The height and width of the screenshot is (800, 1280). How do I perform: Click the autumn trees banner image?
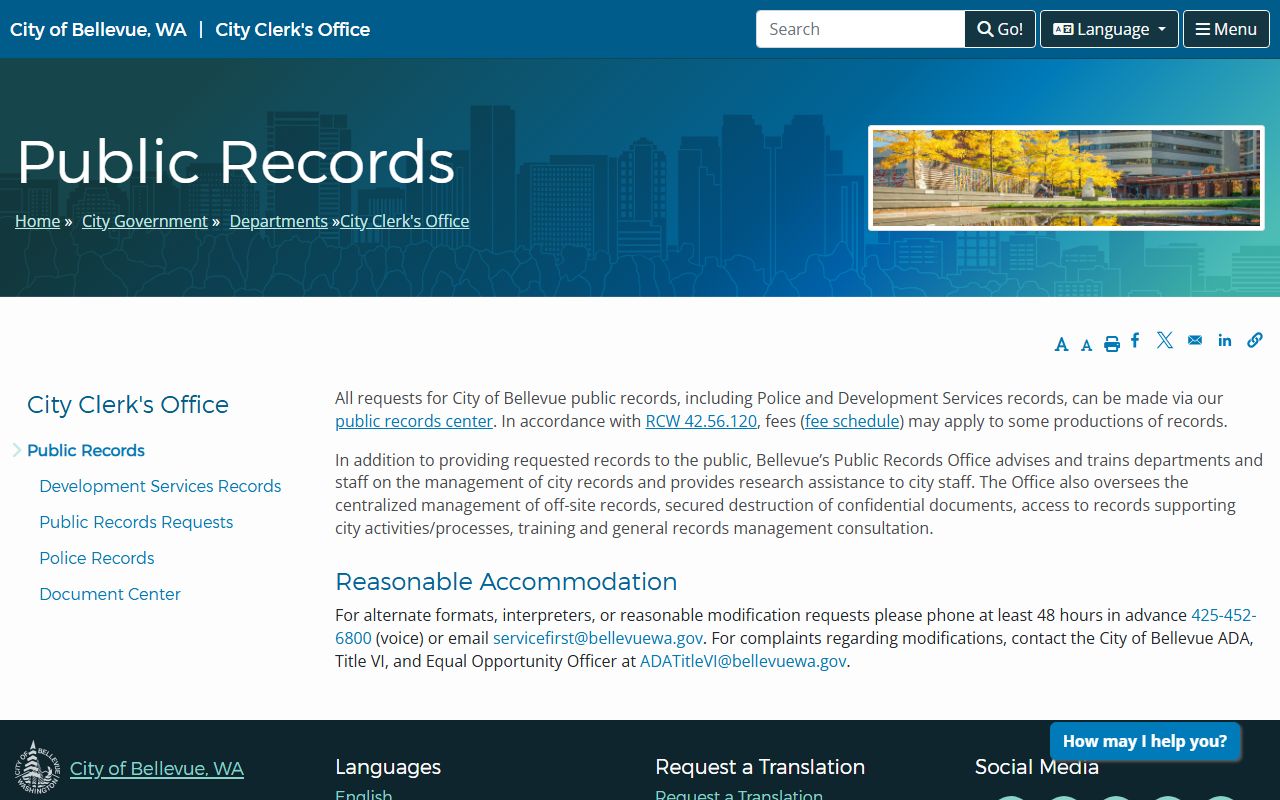pyautogui.click(x=1066, y=178)
